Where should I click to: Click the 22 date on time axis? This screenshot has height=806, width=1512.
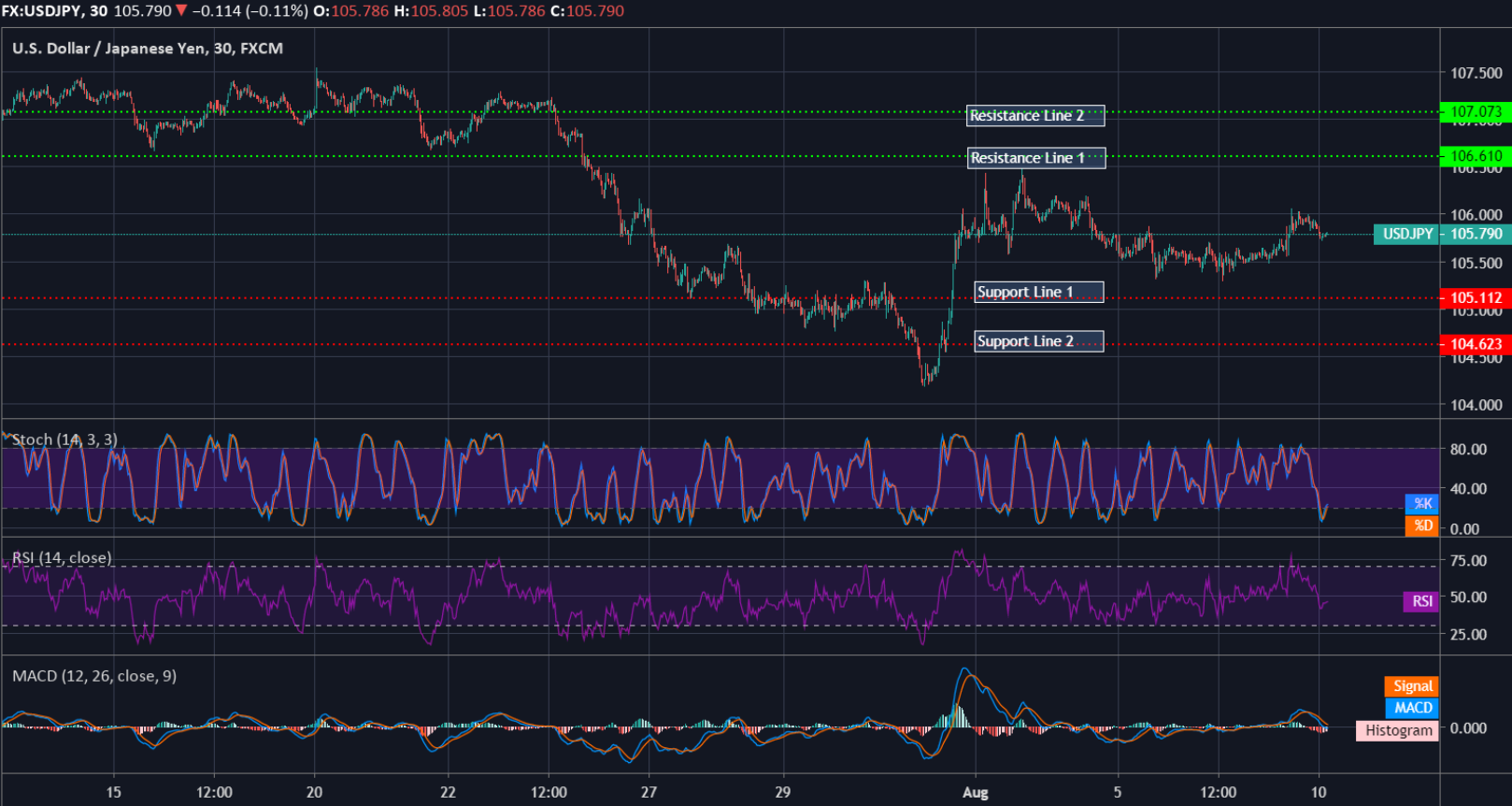[448, 793]
